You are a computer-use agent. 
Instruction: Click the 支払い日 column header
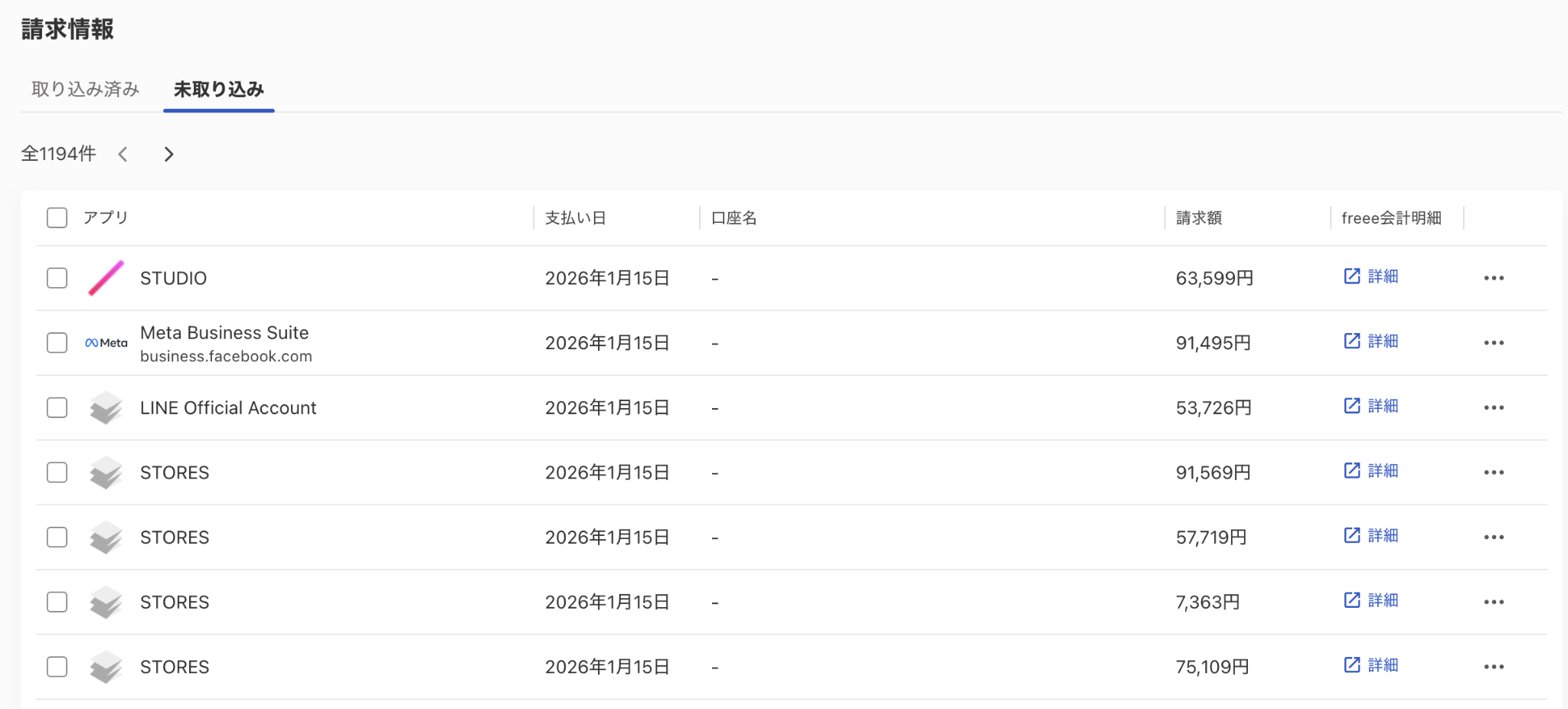[x=576, y=218]
